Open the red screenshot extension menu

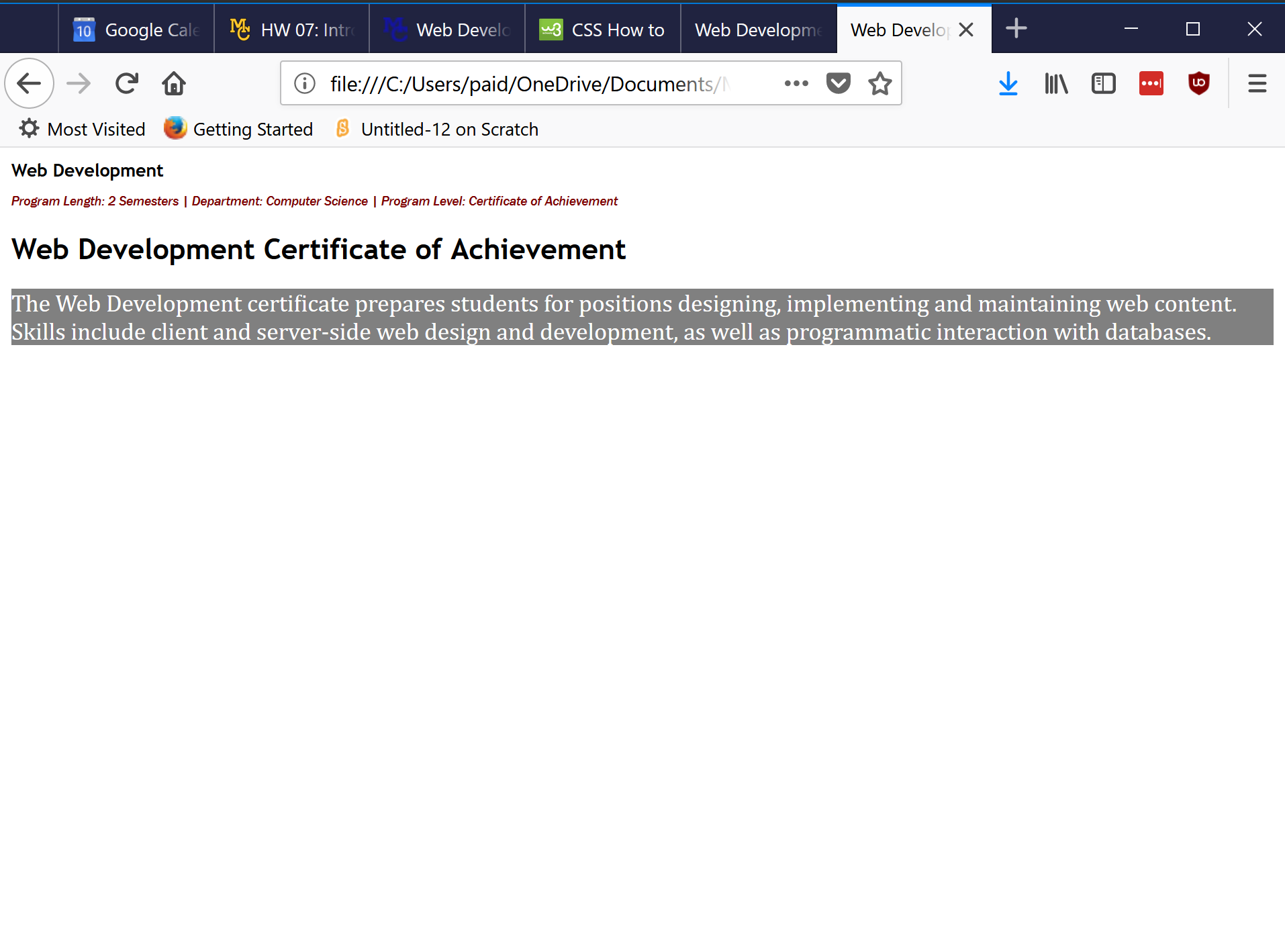point(1151,83)
